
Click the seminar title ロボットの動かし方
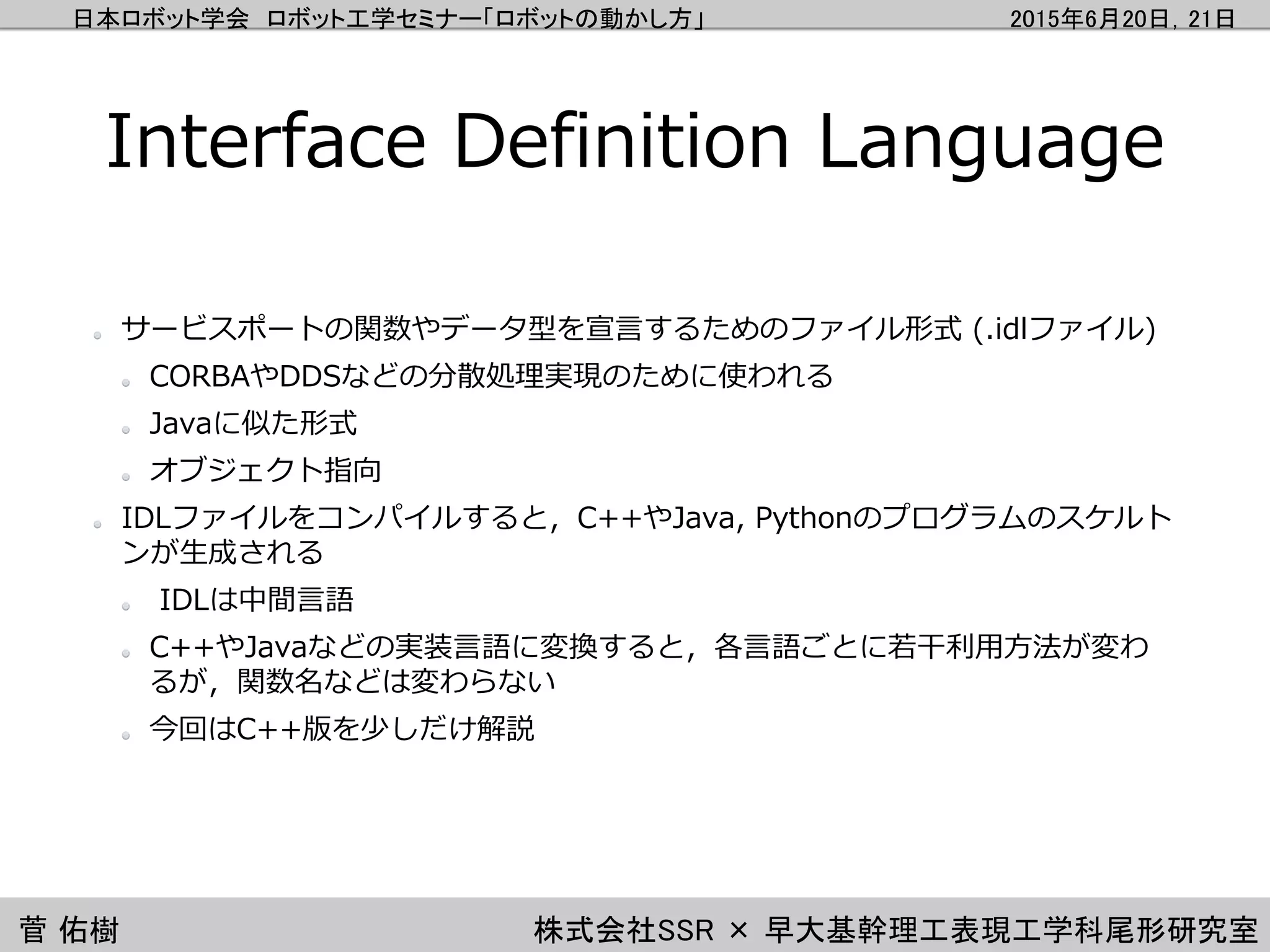[595, 19]
